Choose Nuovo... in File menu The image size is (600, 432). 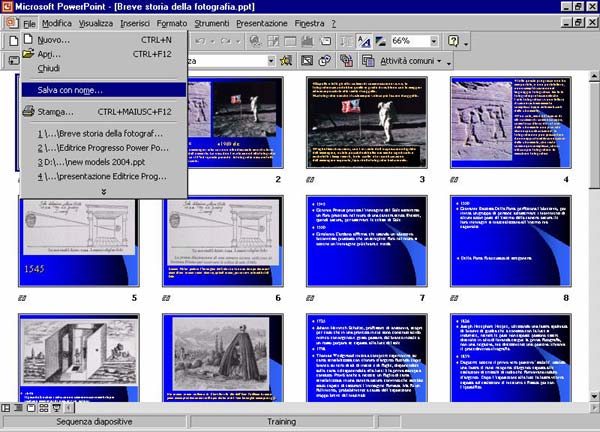pos(103,40)
